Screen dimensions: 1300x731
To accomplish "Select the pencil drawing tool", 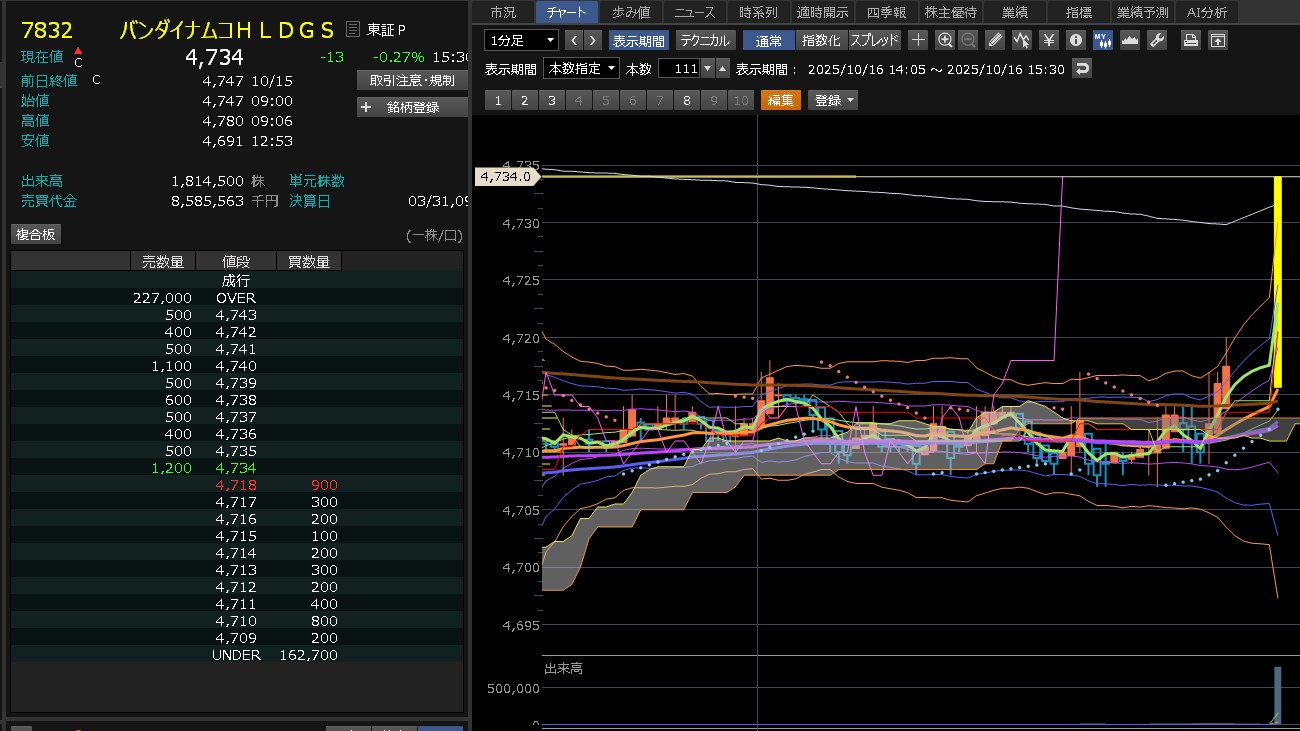I will (994, 40).
